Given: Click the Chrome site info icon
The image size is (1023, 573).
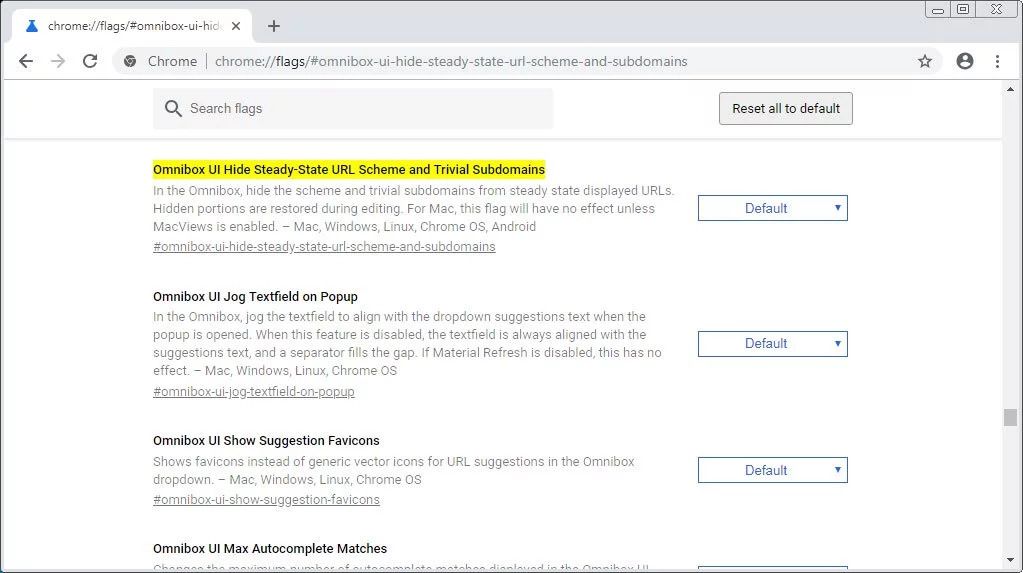Looking at the screenshot, I should [x=130, y=61].
